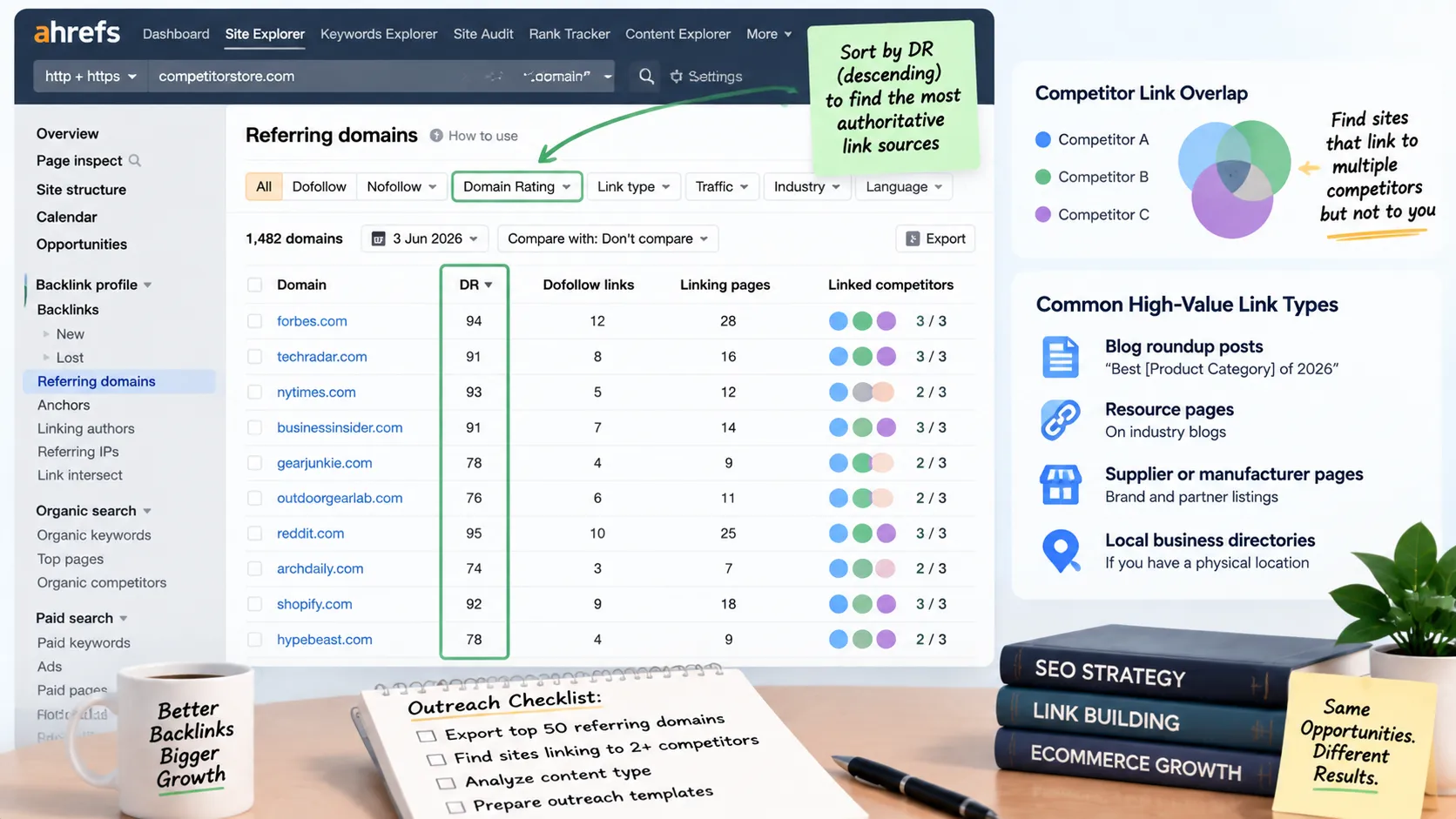The height and width of the screenshot is (819, 1456).
Task: Click the DR column sort arrow
Action: [x=489, y=285]
